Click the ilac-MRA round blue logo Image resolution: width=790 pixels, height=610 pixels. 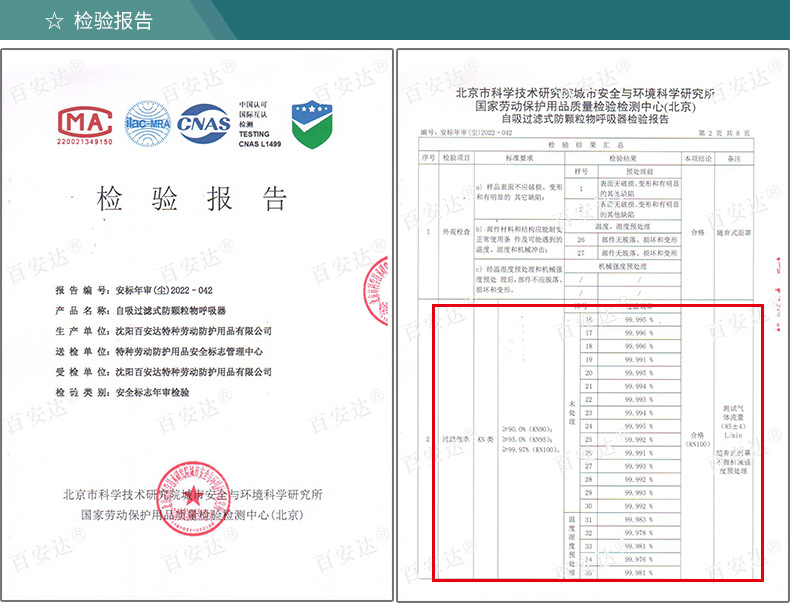148,123
